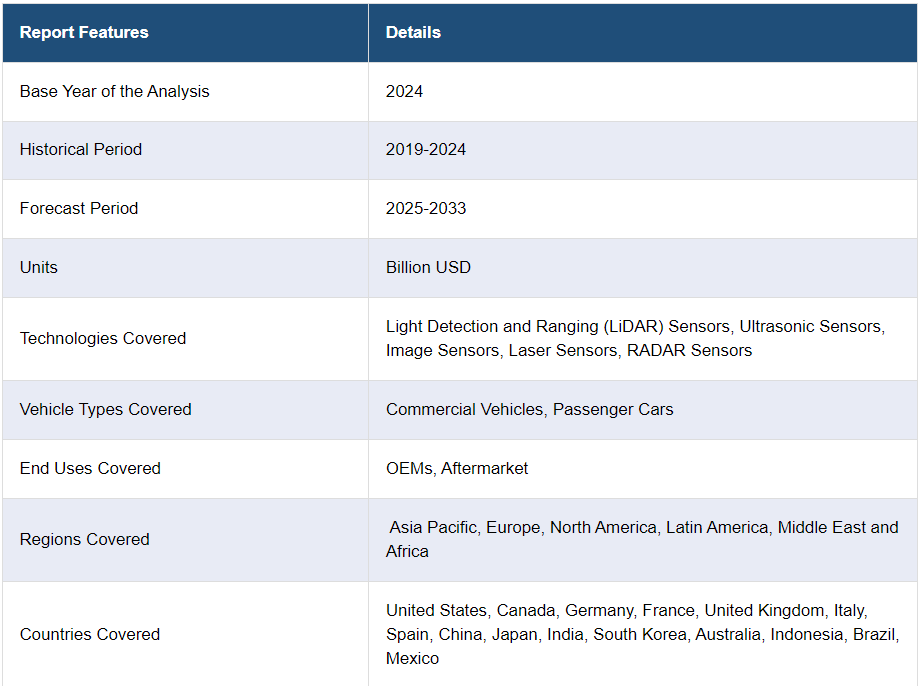The height and width of the screenshot is (686, 919).
Task: Click the "Details" column header
Action: pos(413,32)
